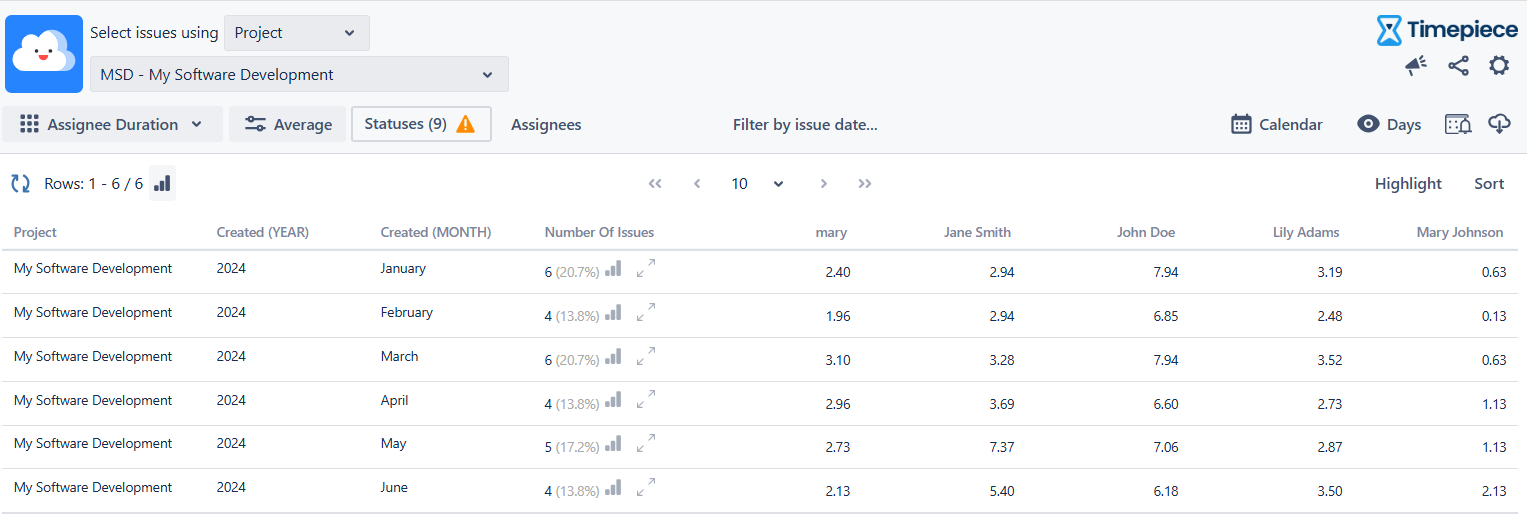Show bar chart for April issues

[614, 401]
